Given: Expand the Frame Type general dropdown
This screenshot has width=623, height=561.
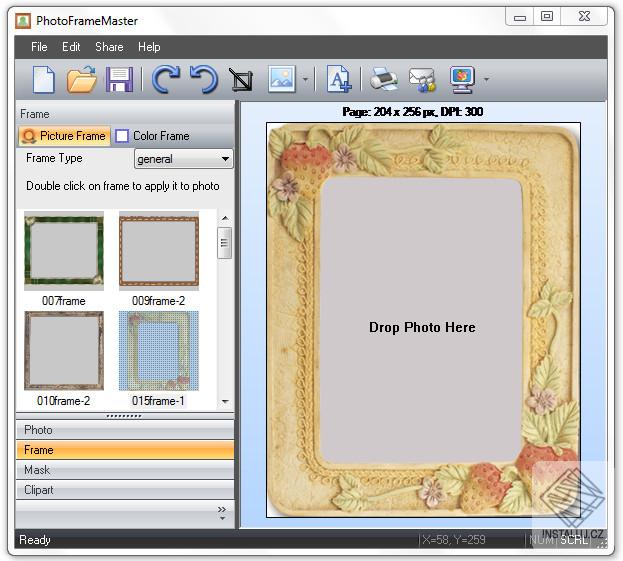Looking at the screenshot, I should click(183, 159).
